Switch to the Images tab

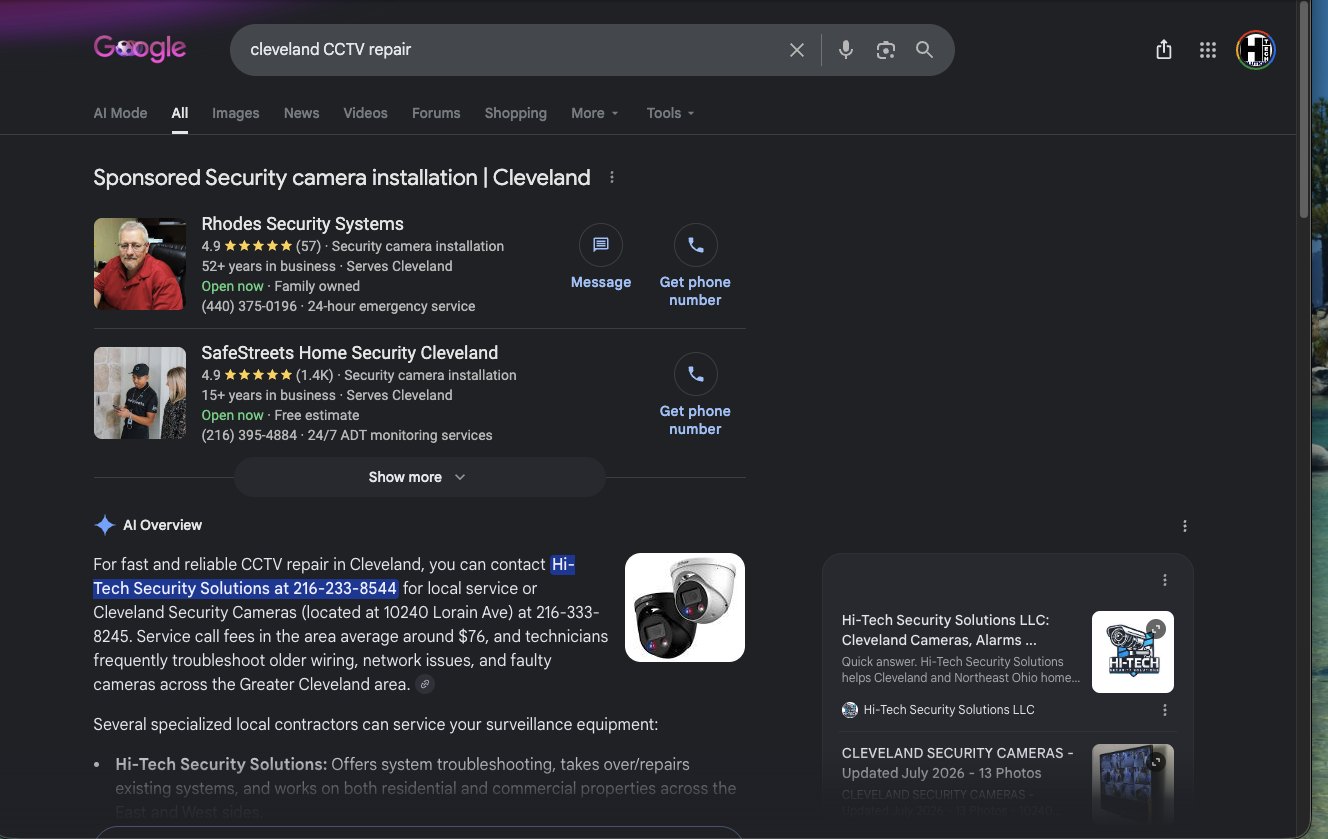click(236, 113)
